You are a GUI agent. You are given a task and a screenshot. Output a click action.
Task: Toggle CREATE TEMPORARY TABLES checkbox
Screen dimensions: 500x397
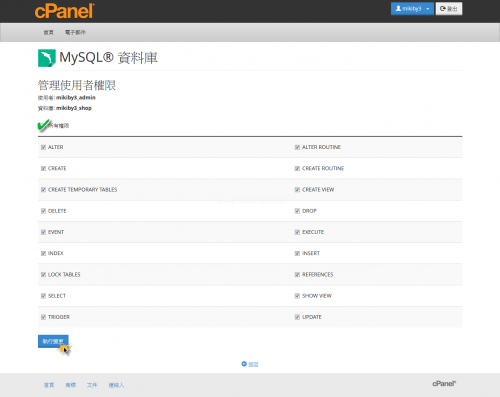(43, 190)
